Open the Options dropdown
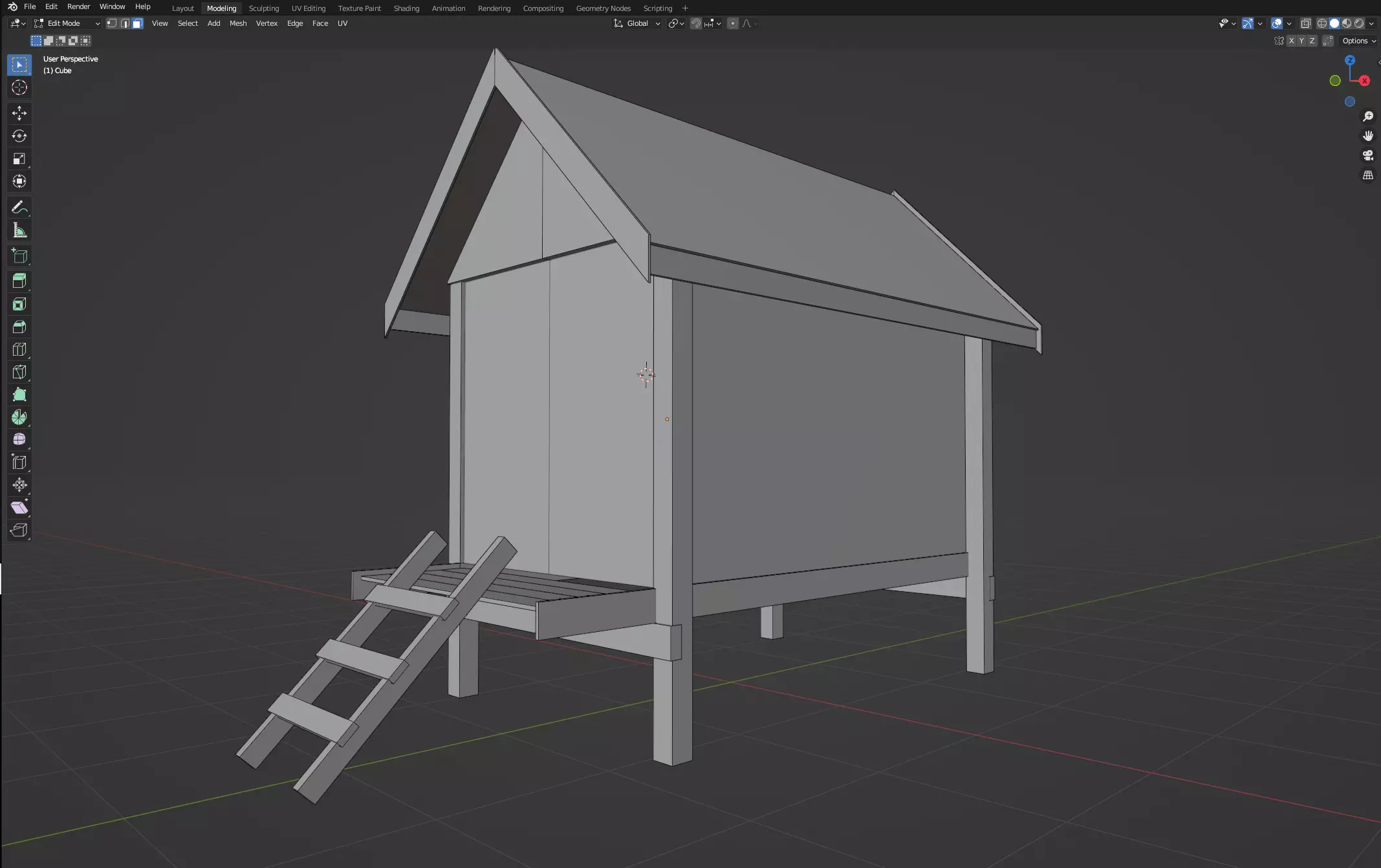Image resolution: width=1381 pixels, height=868 pixels. coord(1358,41)
